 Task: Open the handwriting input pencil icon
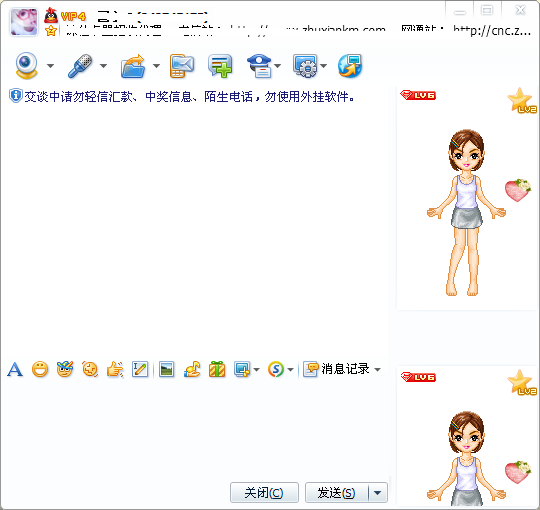click(140, 370)
